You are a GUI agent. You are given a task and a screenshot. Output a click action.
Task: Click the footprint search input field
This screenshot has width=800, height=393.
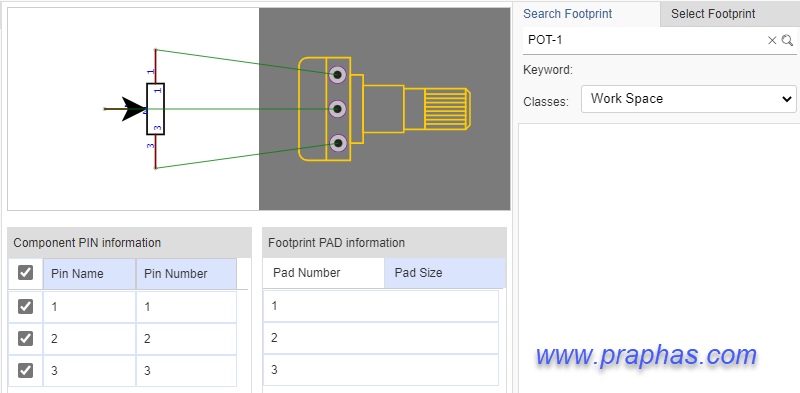coord(644,40)
